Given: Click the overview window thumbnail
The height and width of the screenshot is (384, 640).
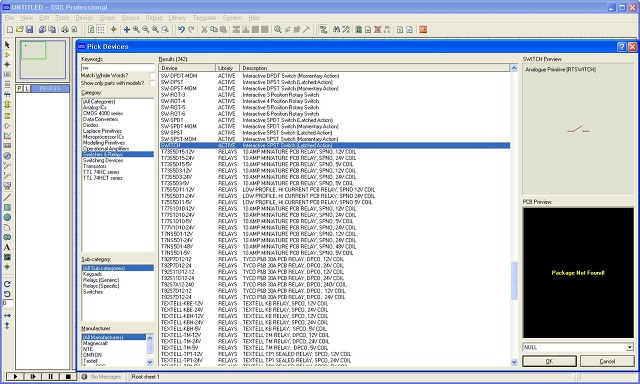Looking at the screenshot, I should point(42,59).
